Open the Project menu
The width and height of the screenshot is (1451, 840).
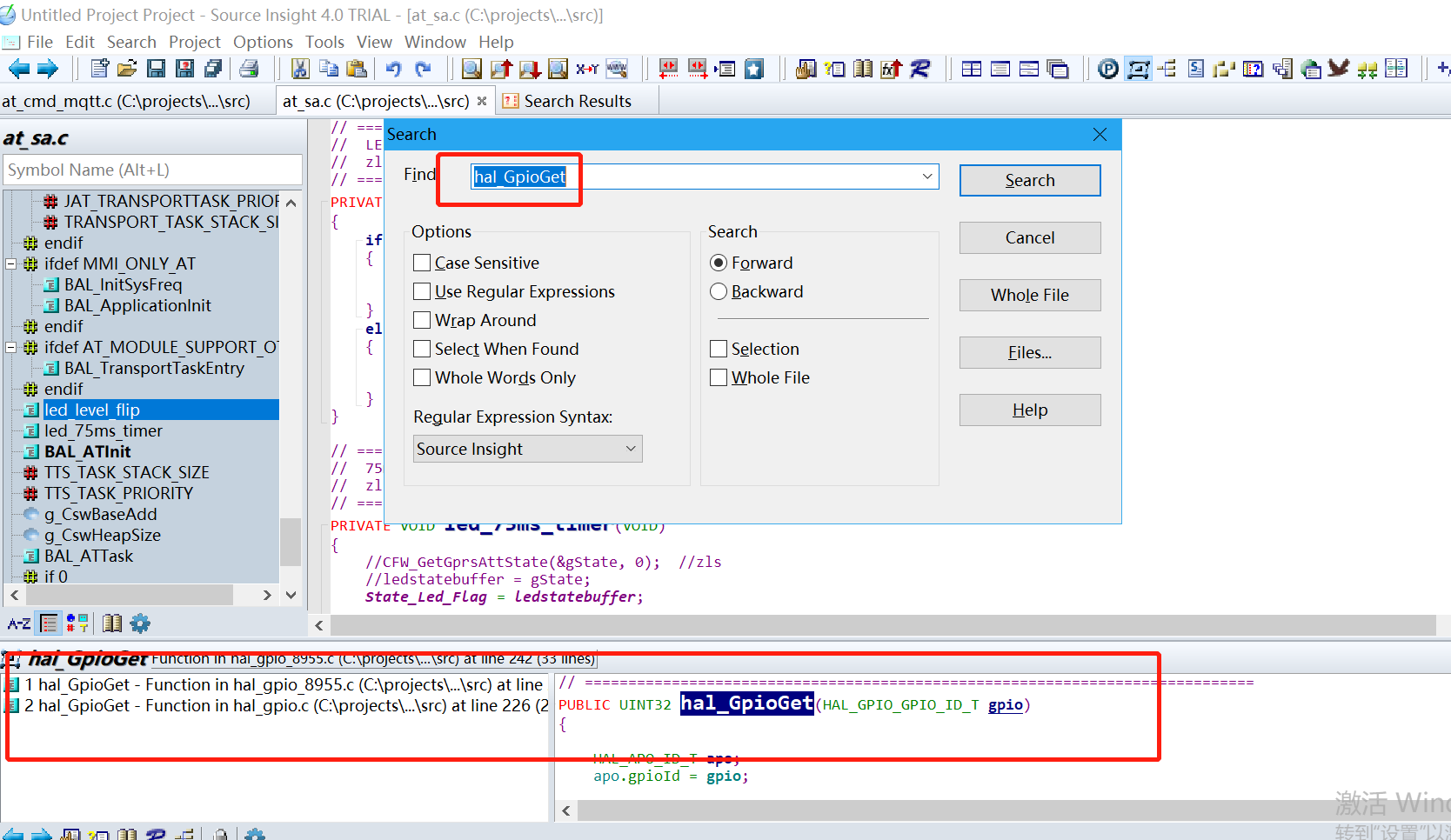pos(194,42)
